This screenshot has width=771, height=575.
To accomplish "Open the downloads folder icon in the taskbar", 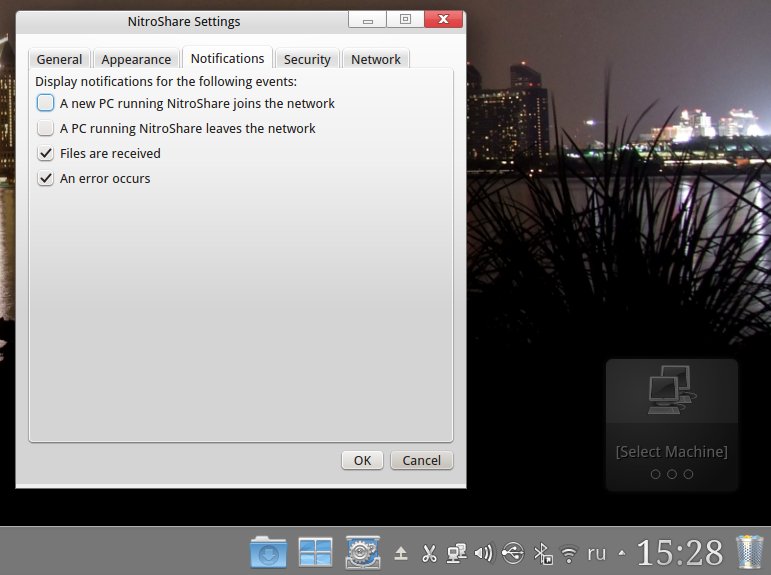I will point(268,552).
